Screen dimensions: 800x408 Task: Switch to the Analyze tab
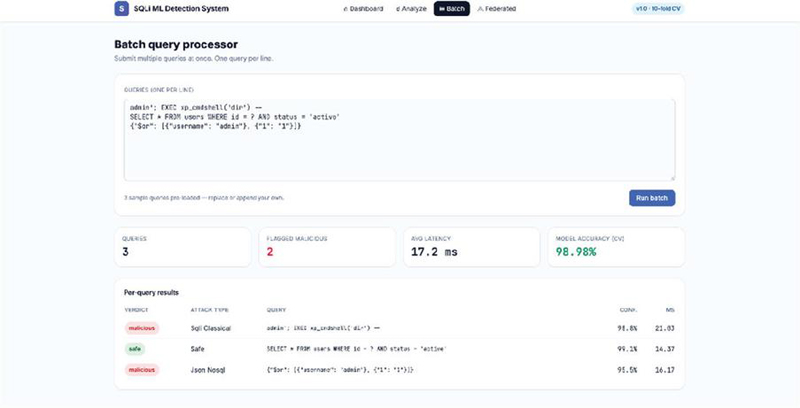point(411,9)
